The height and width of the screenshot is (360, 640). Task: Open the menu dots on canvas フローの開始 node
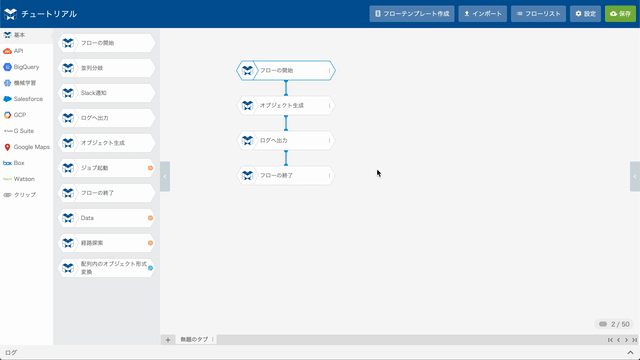[x=329, y=71]
